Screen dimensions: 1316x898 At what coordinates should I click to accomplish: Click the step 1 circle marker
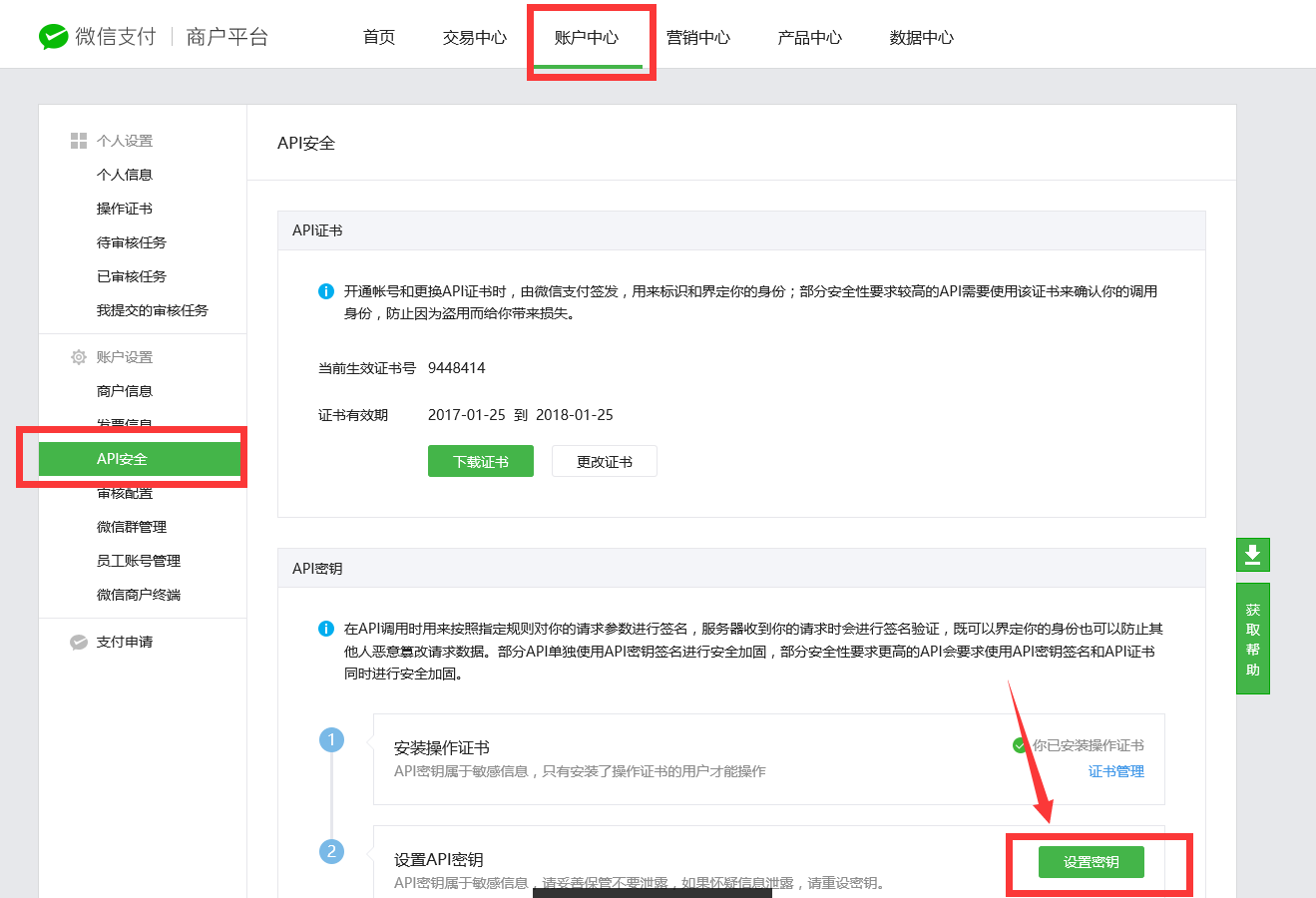331,740
